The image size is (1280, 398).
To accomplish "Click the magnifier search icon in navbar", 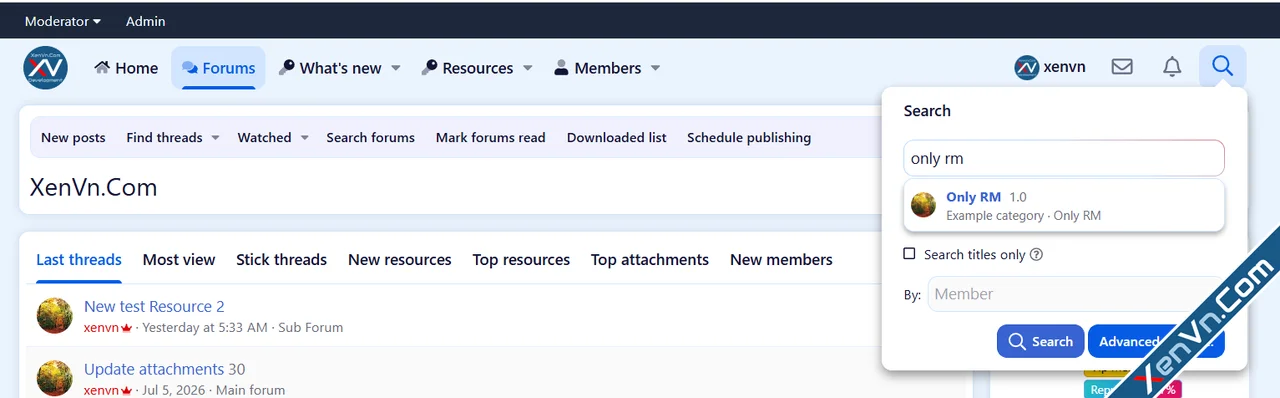I will (x=1222, y=67).
